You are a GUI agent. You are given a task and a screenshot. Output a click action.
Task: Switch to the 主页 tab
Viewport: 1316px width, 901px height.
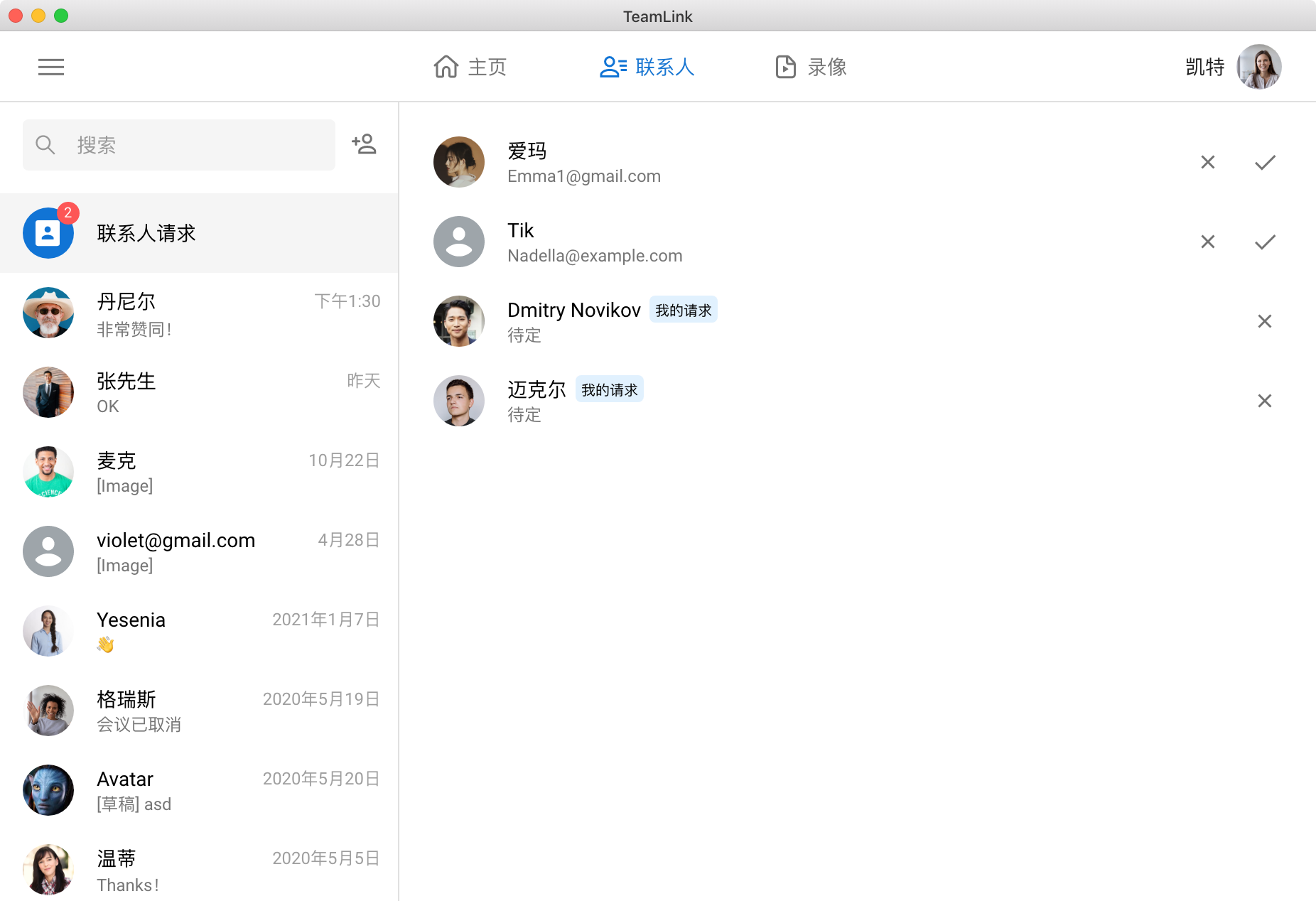(x=470, y=68)
